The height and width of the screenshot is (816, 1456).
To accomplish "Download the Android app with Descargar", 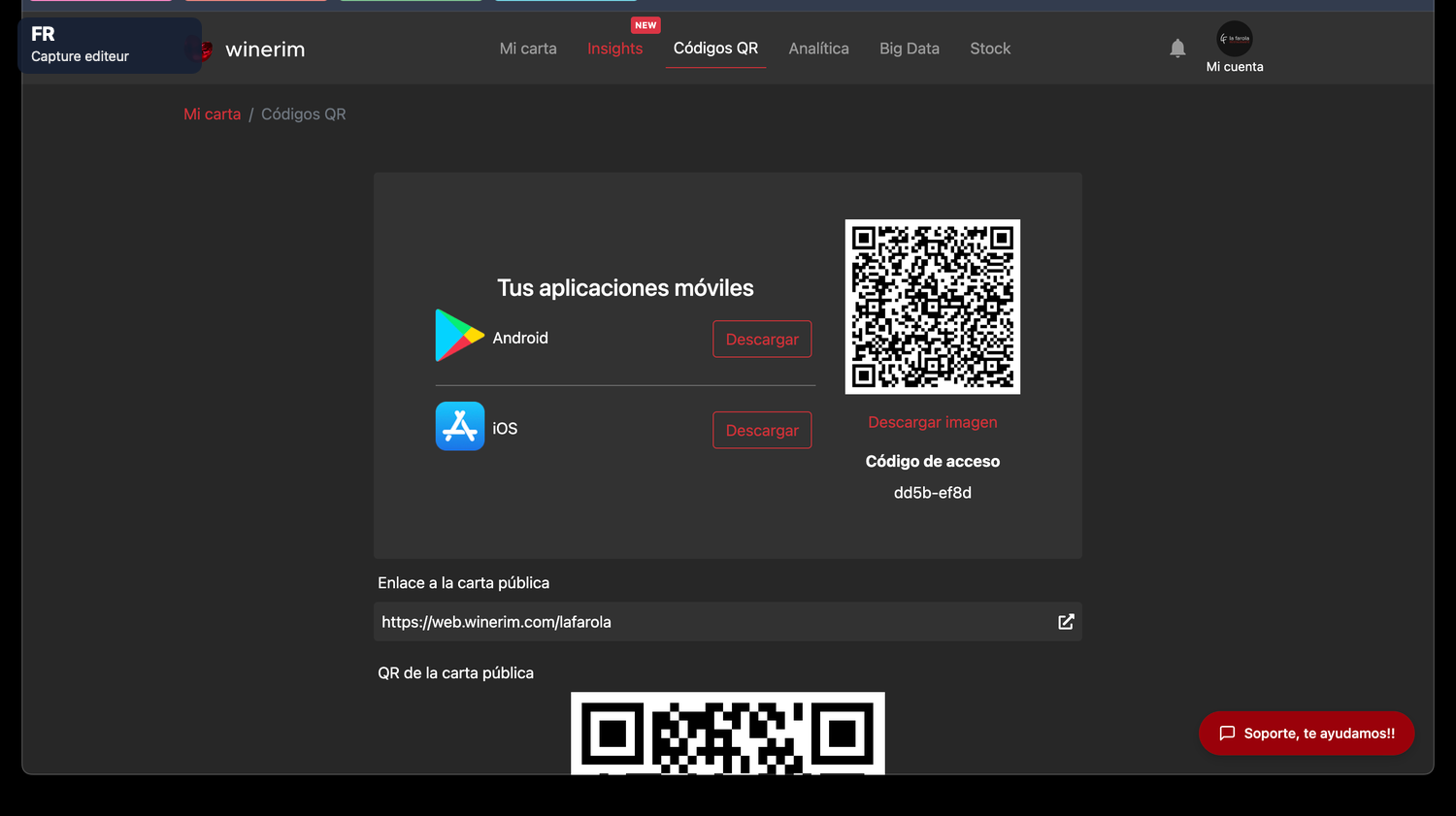I will 762,339.
